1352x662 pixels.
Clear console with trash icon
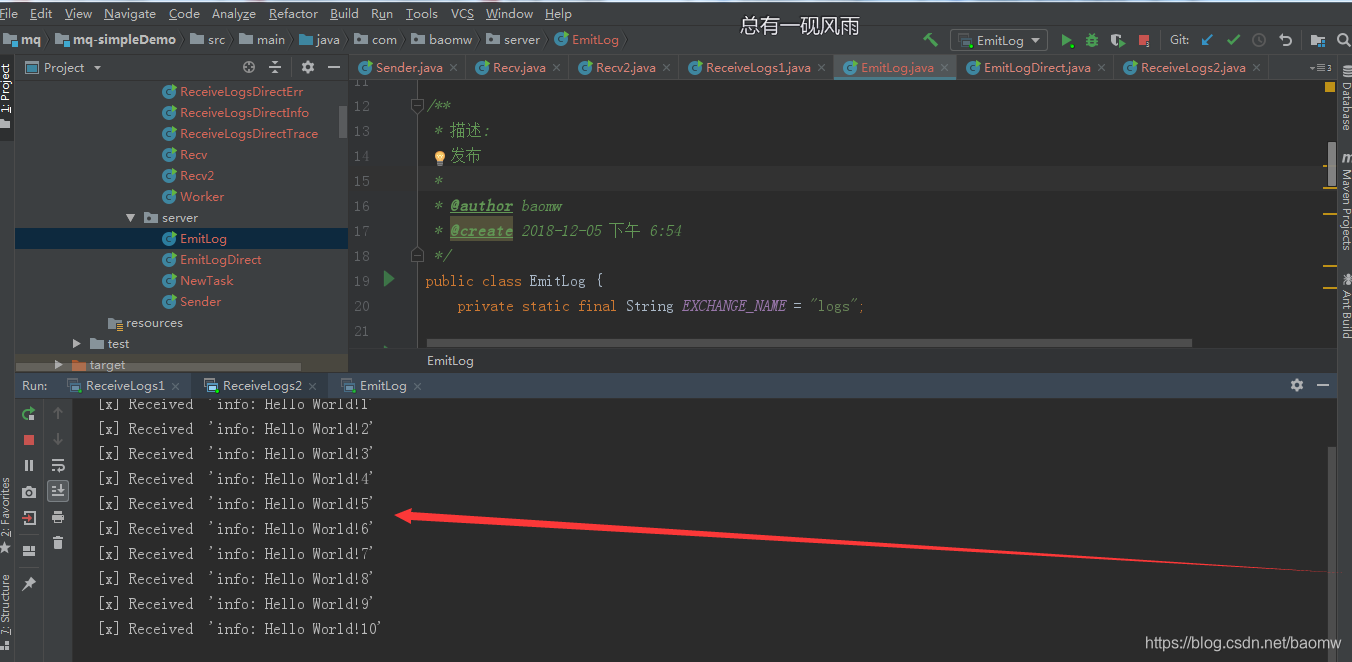58,543
